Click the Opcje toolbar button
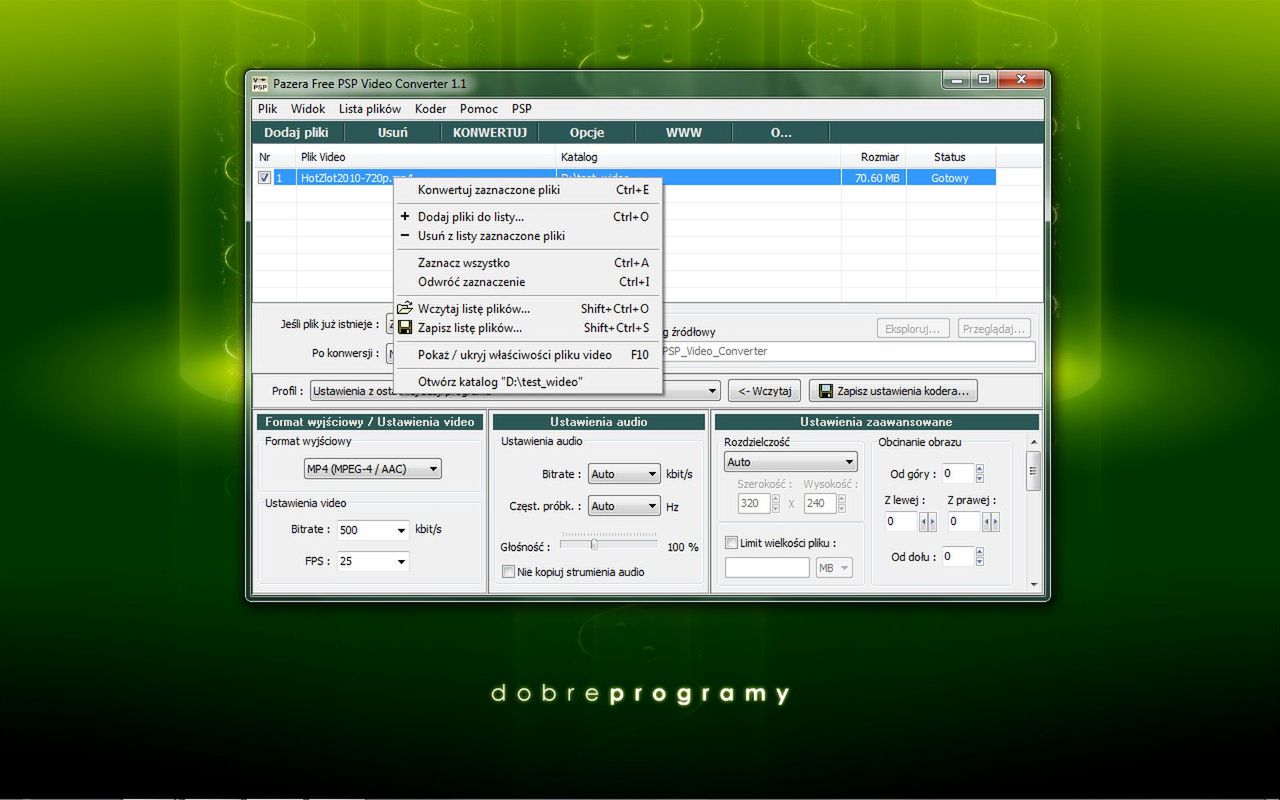The width and height of the screenshot is (1280, 800). [587, 132]
